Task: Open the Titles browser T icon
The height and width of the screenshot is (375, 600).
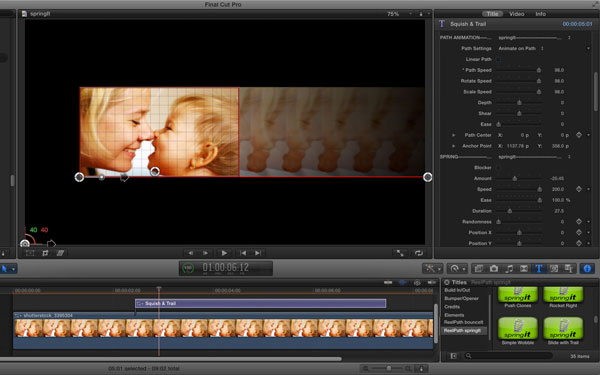Action: [539, 269]
